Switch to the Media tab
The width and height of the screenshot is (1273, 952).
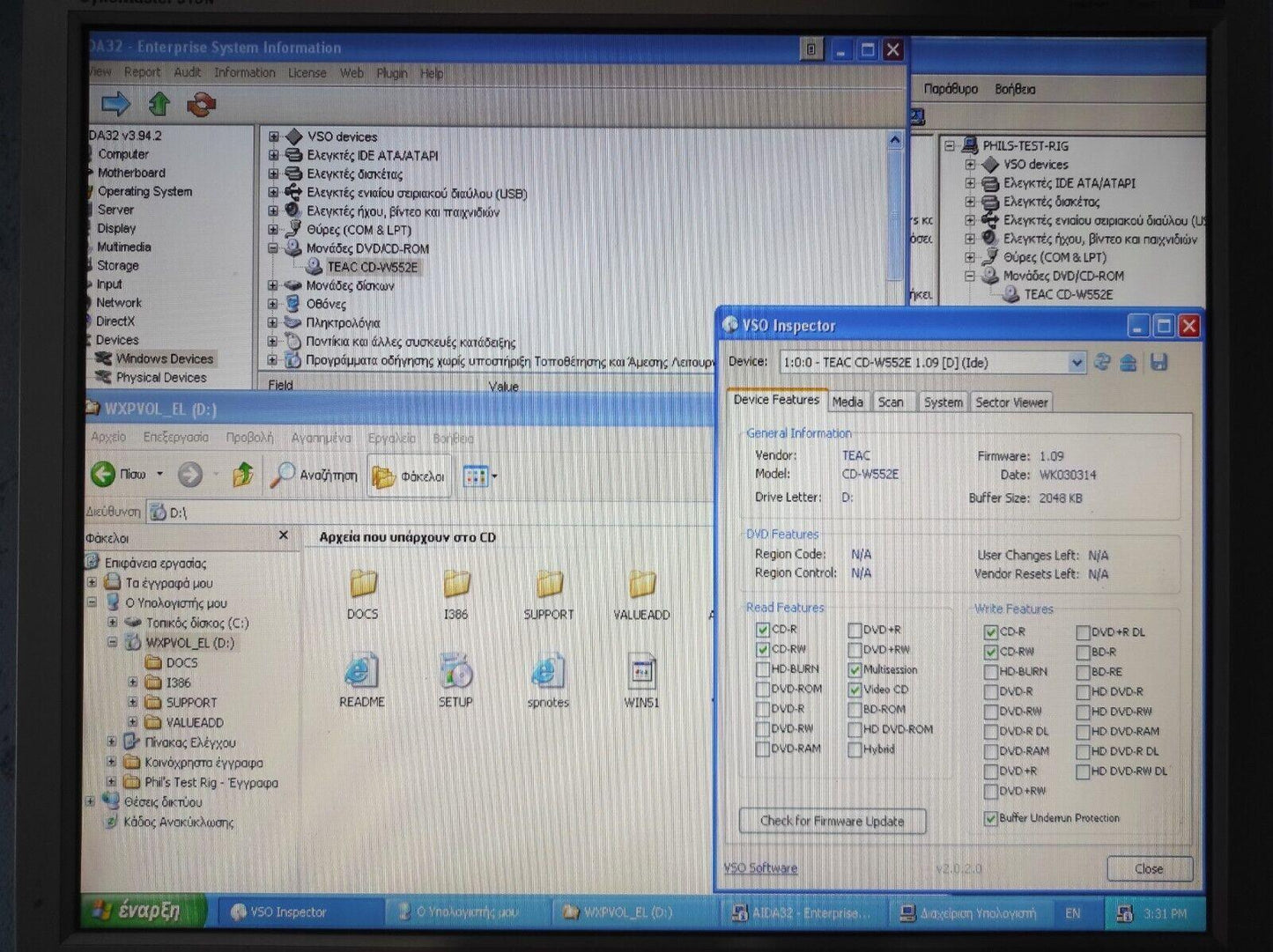coord(847,402)
